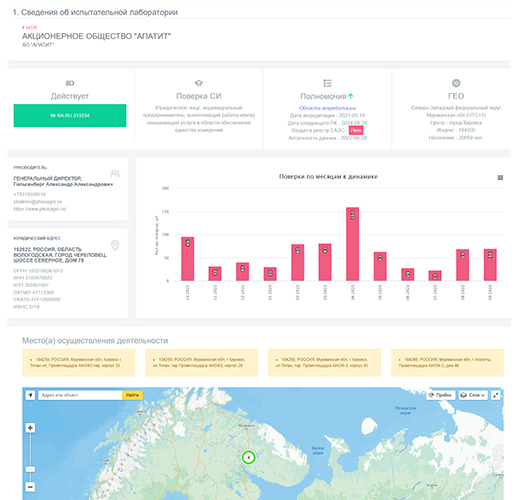Screen dimensions: 518x500
Task: Click the globe icon above ГЕО
Action: coord(456,83)
